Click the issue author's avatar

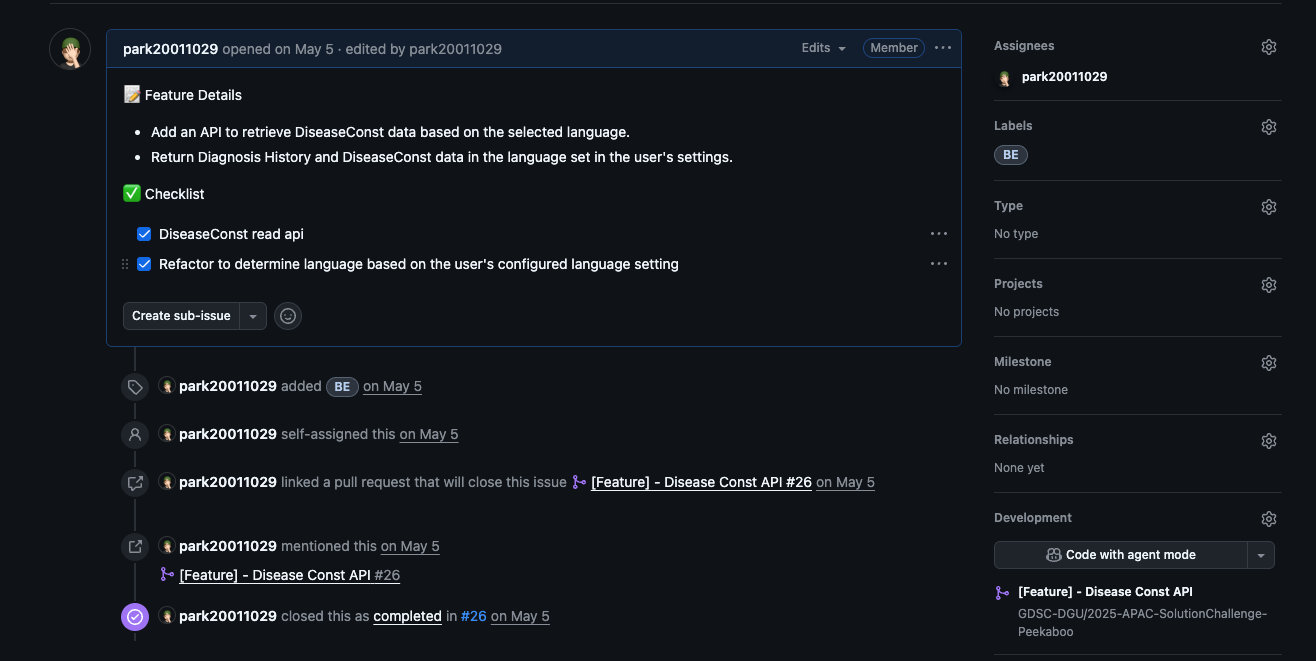click(x=70, y=50)
